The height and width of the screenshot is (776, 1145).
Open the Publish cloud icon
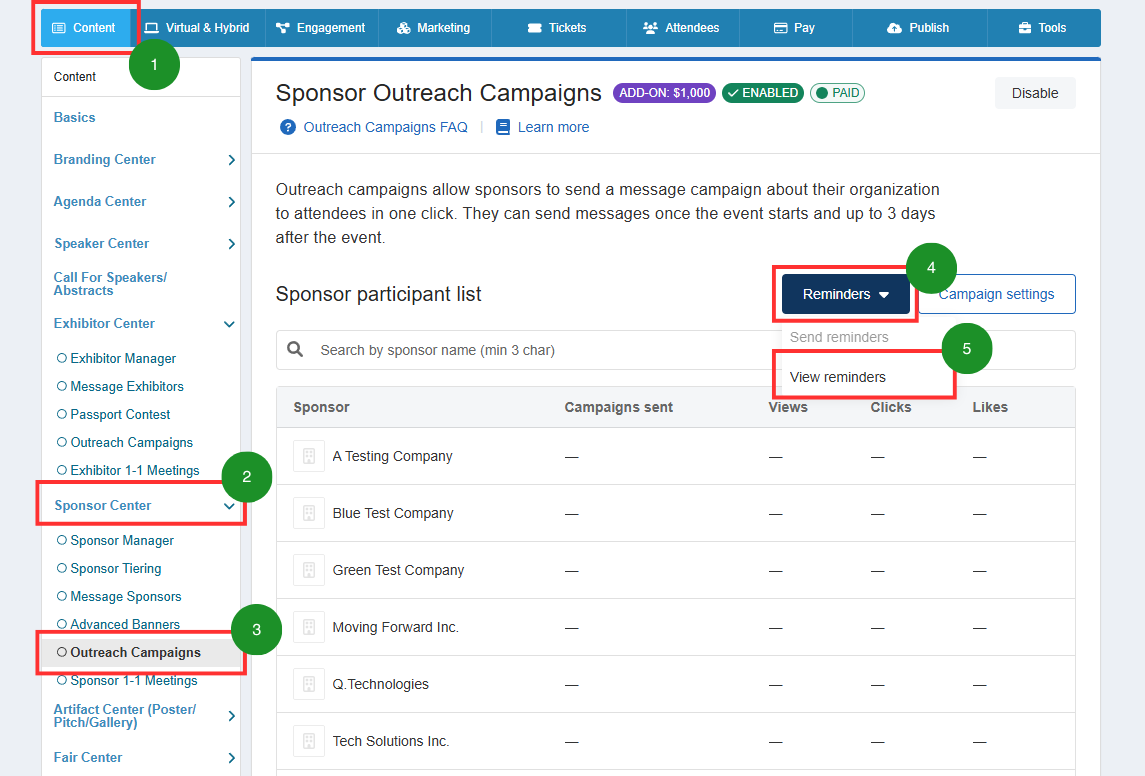coord(896,28)
